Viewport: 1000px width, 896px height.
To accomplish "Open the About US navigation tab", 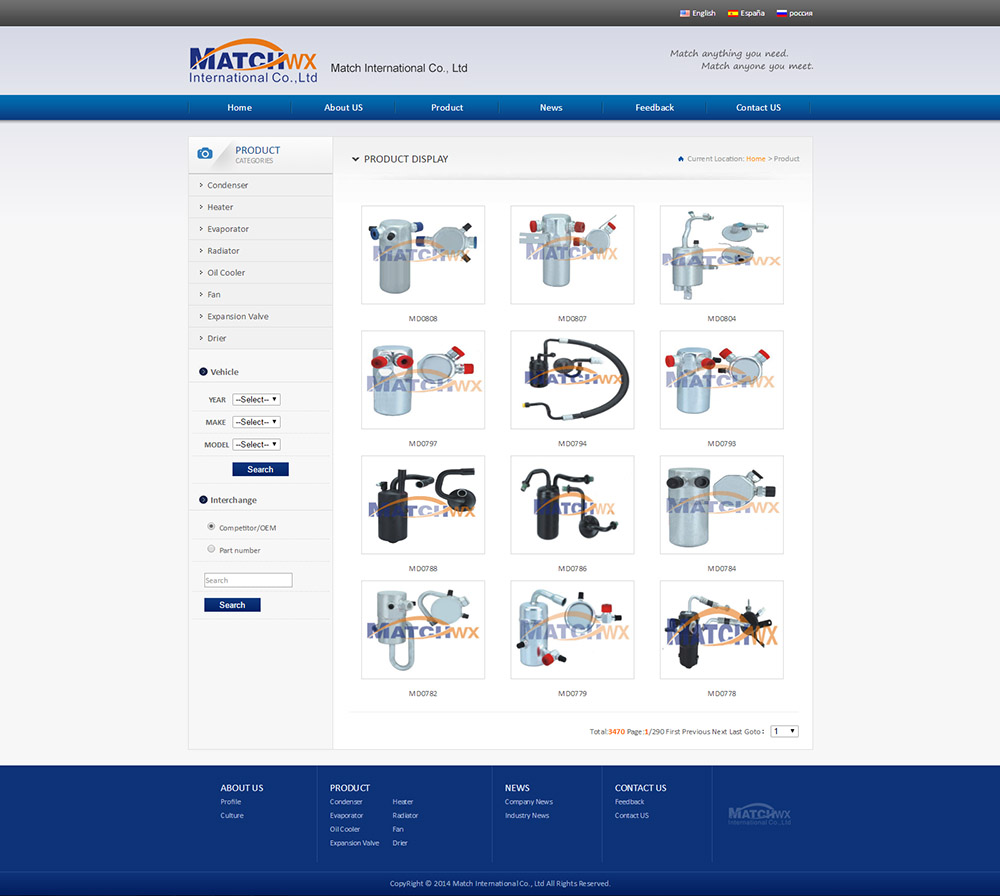I will [x=343, y=108].
